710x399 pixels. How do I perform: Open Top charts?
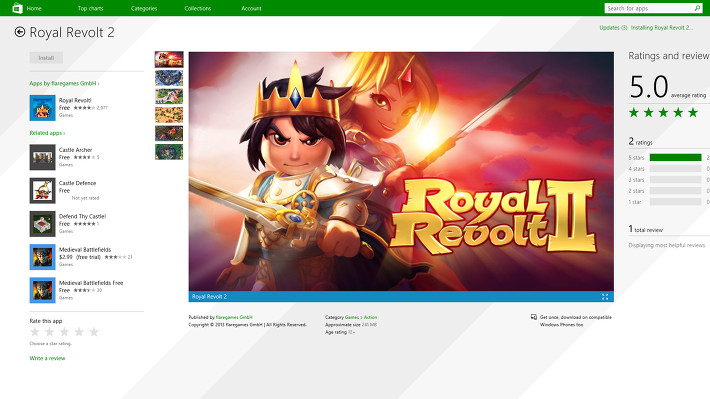point(91,8)
